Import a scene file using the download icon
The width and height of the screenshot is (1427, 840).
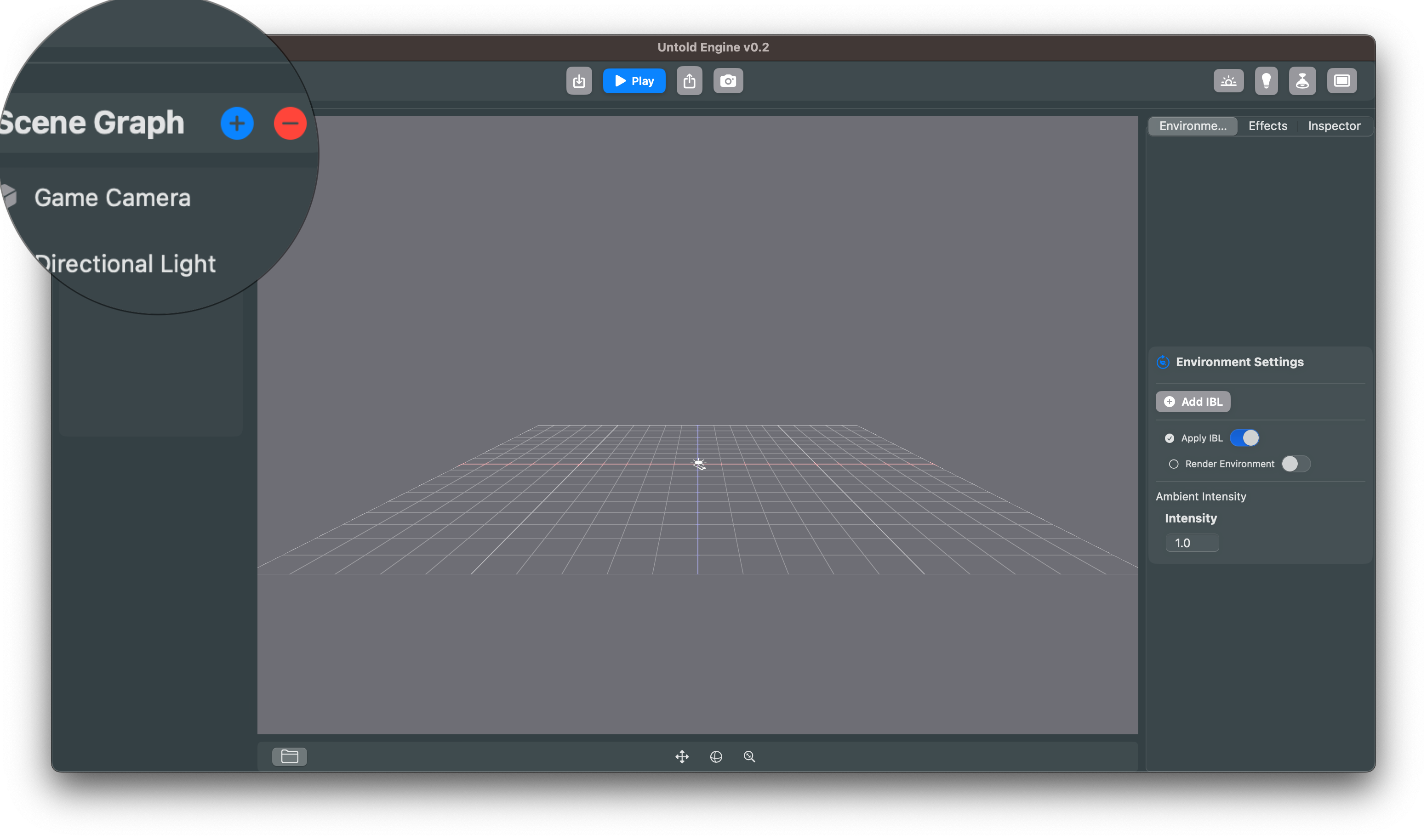tap(579, 80)
